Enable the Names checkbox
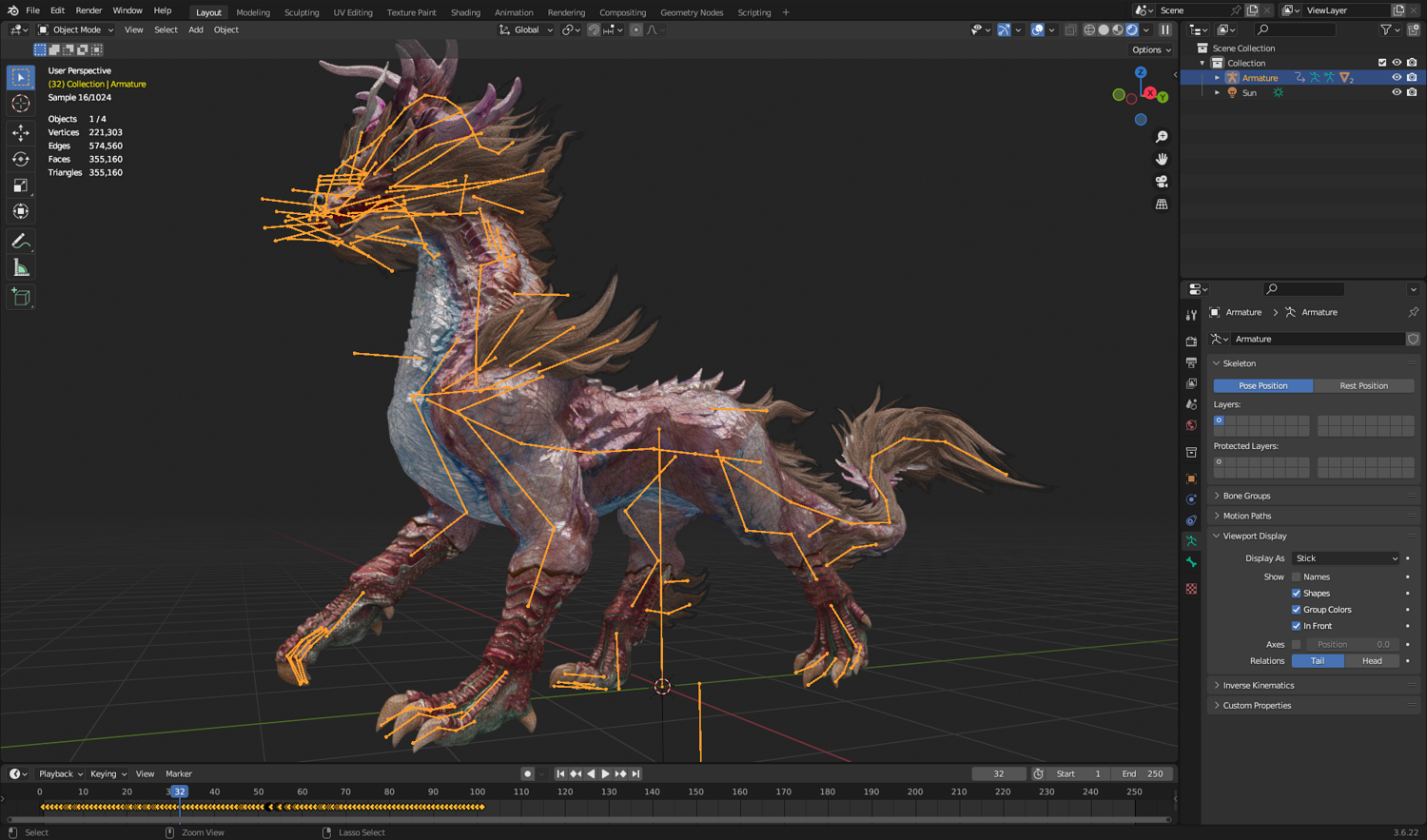 (x=1296, y=576)
